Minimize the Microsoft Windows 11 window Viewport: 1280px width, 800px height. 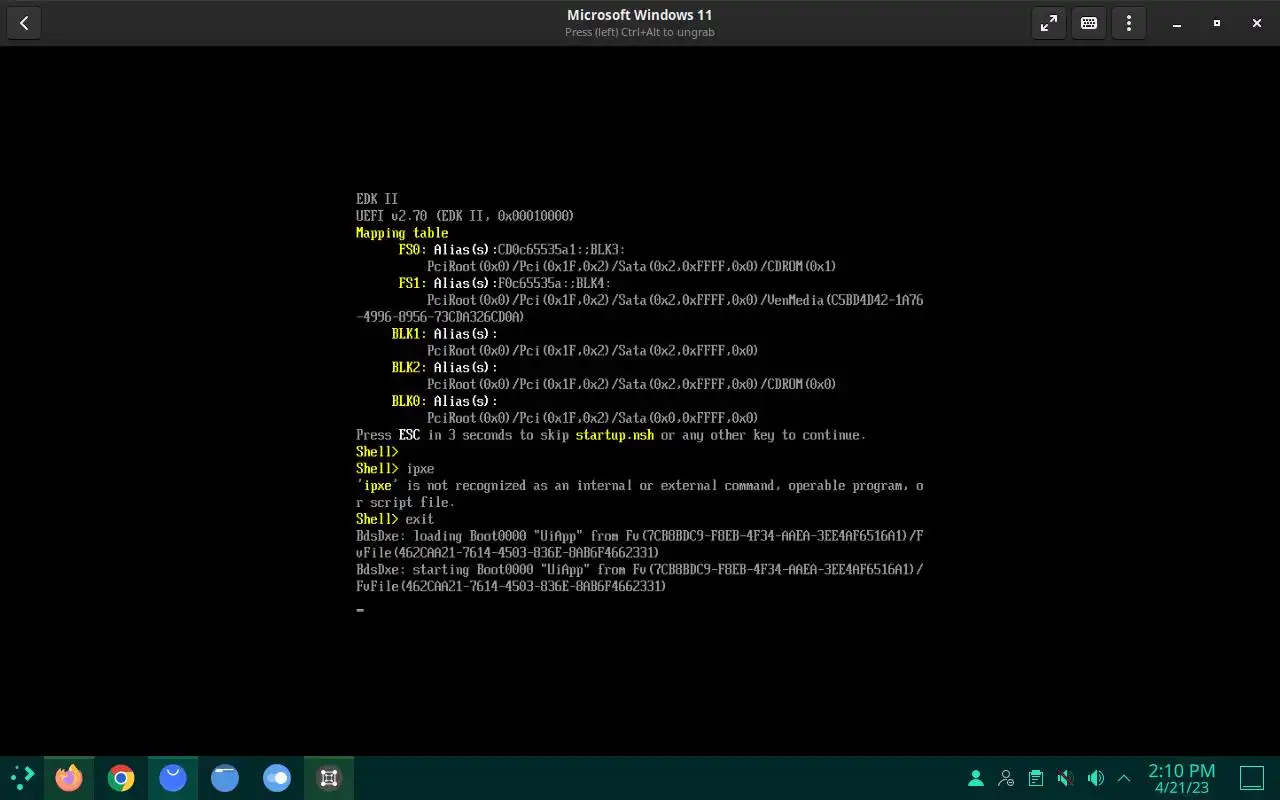[x=1177, y=23]
